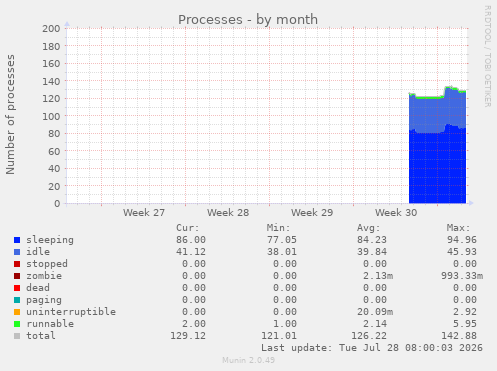This screenshot has height=371, width=497.
Task: Click the 'Last update' timestamp line
Action: point(372,348)
